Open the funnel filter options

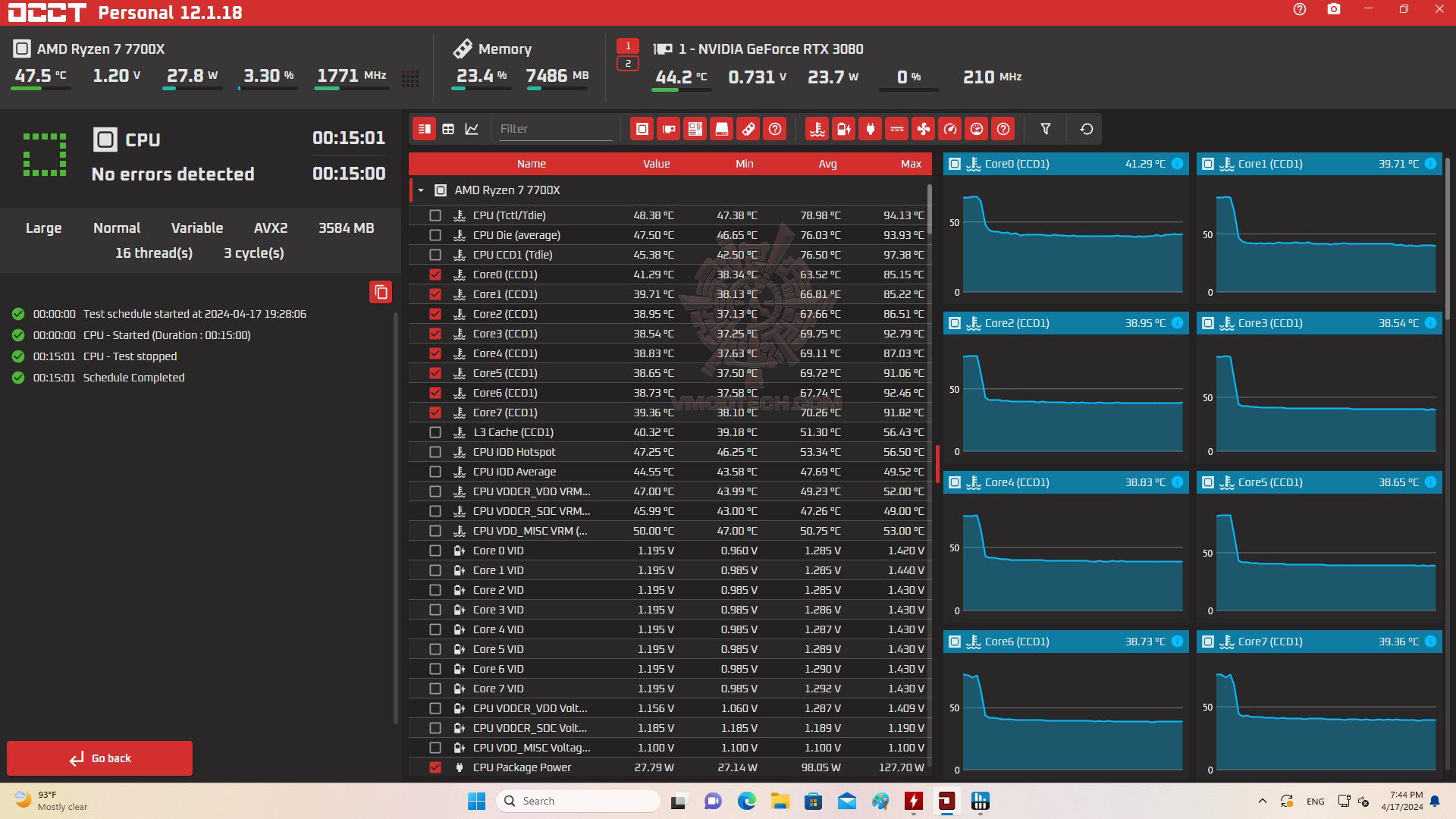point(1045,129)
